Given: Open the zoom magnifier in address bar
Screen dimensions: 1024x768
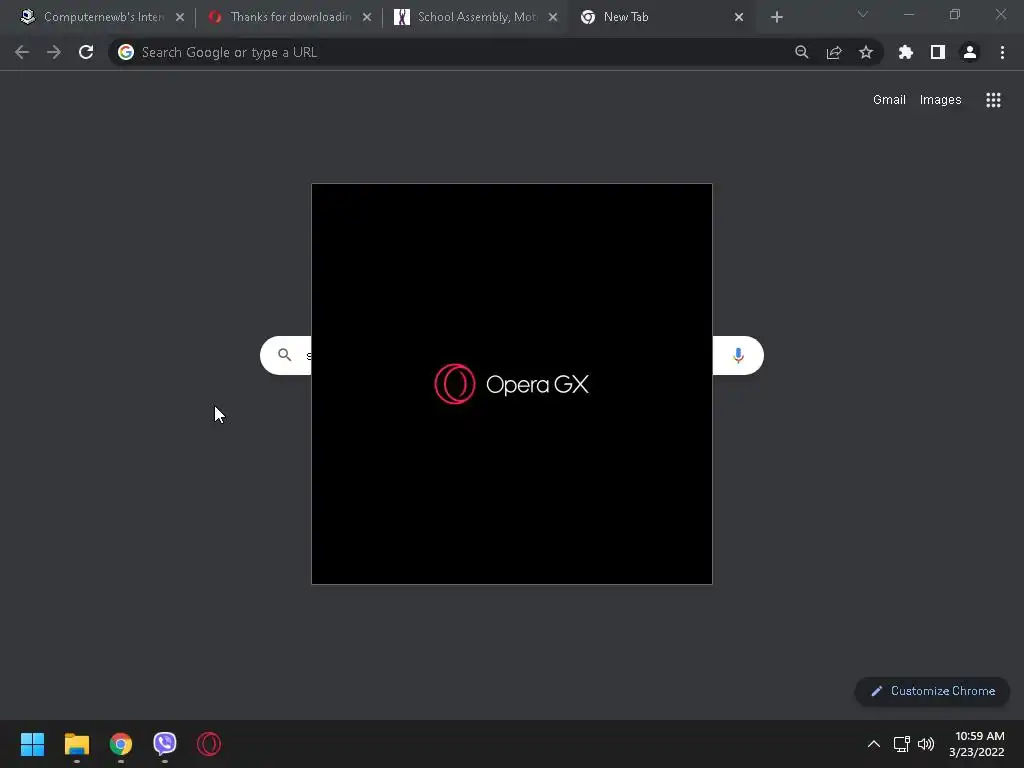Looking at the screenshot, I should point(801,52).
